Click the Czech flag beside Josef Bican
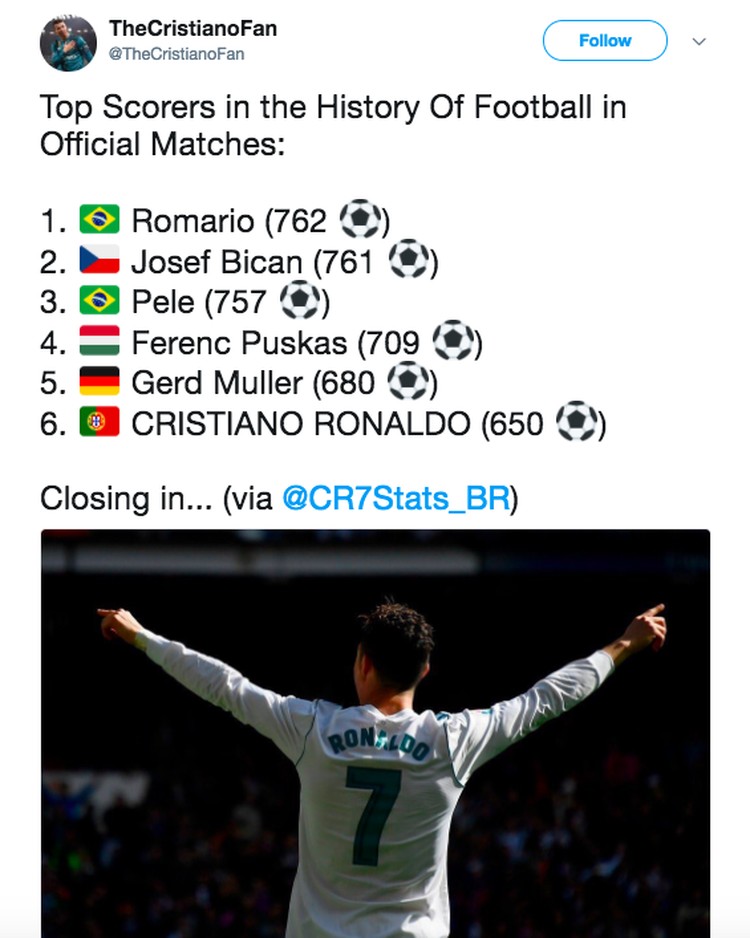This screenshot has width=750, height=938. (99, 260)
